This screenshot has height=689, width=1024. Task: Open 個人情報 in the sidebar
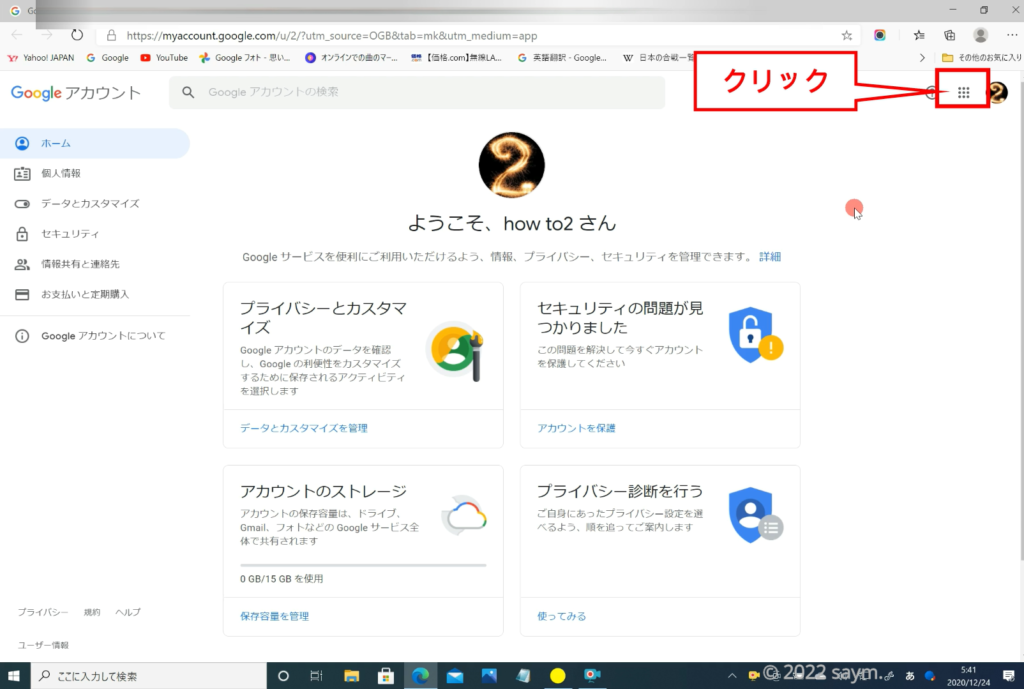click(x=61, y=173)
